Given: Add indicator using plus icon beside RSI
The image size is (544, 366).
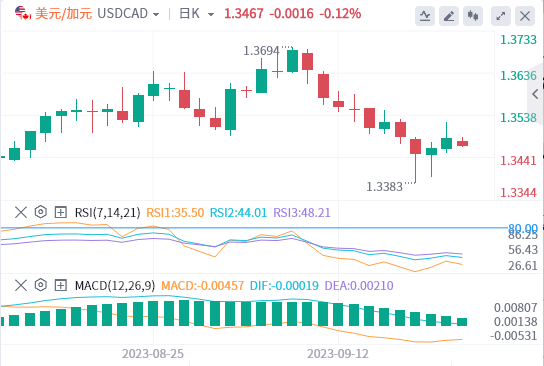Looking at the screenshot, I should pos(61,212).
